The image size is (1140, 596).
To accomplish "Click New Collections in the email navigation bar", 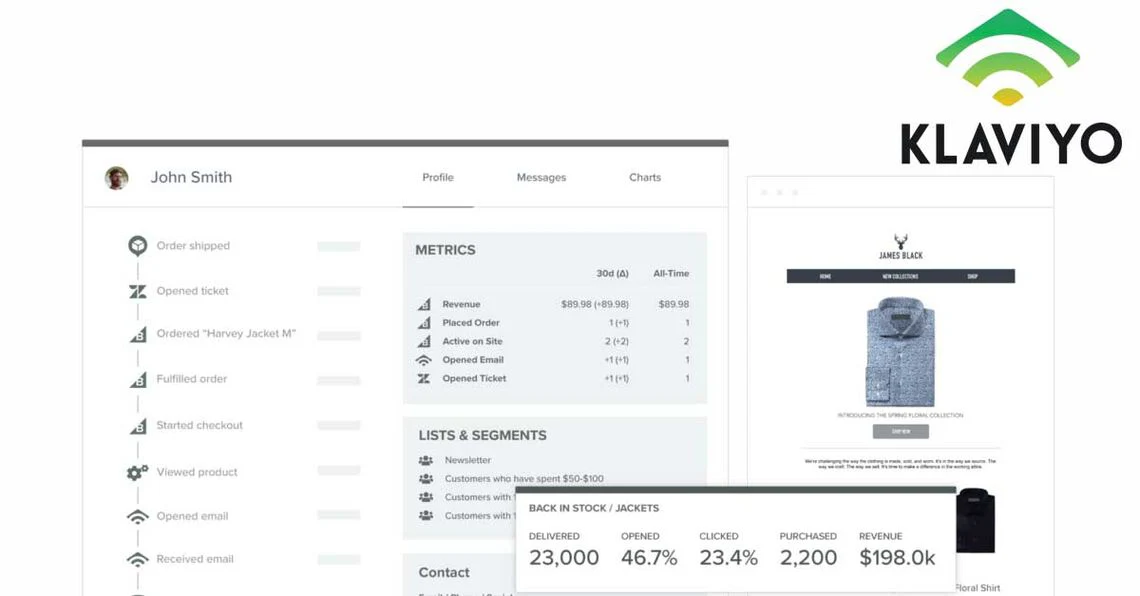I will pos(900,276).
